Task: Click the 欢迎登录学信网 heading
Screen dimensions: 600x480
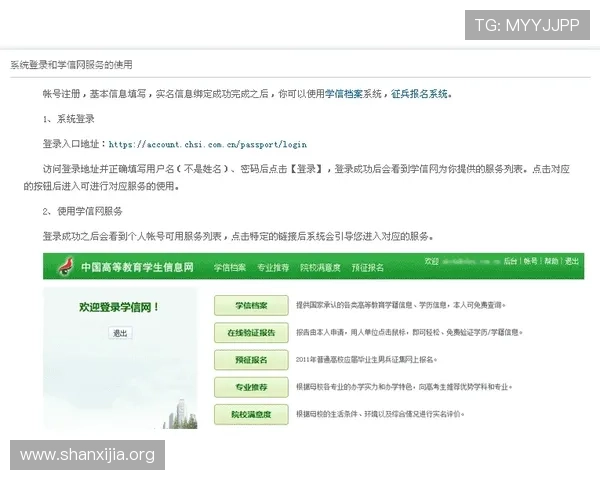Action: coord(119,307)
